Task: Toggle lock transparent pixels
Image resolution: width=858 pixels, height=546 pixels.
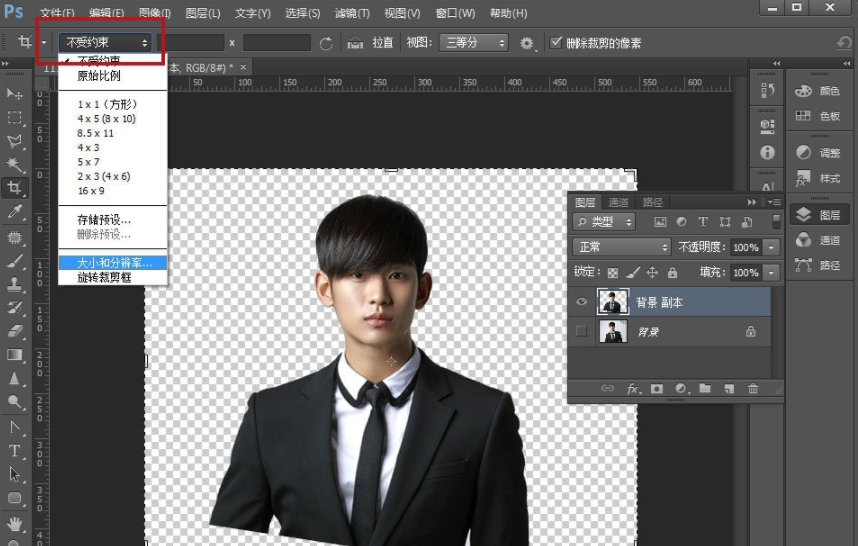Action: click(613, 272)
